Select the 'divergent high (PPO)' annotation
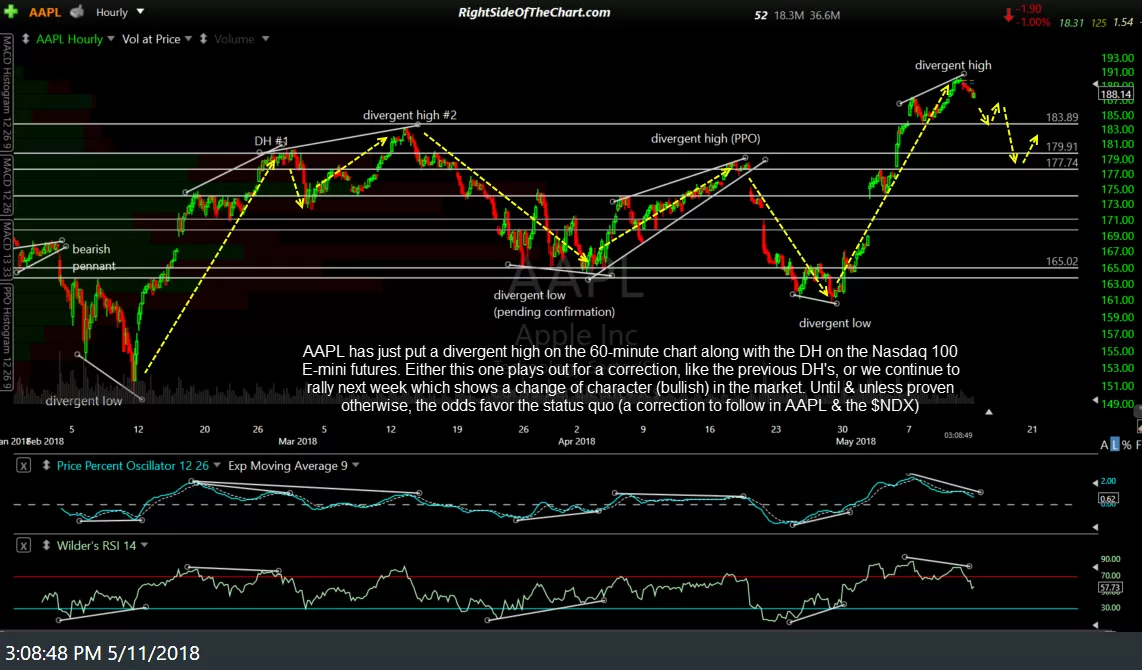1142x670 pixels. tap(705, 138)
